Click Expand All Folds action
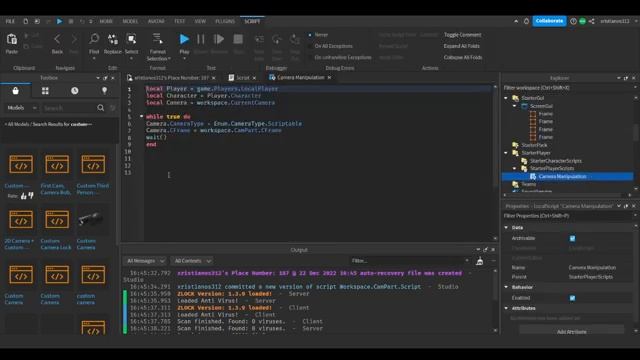 (x=462, y=46)
